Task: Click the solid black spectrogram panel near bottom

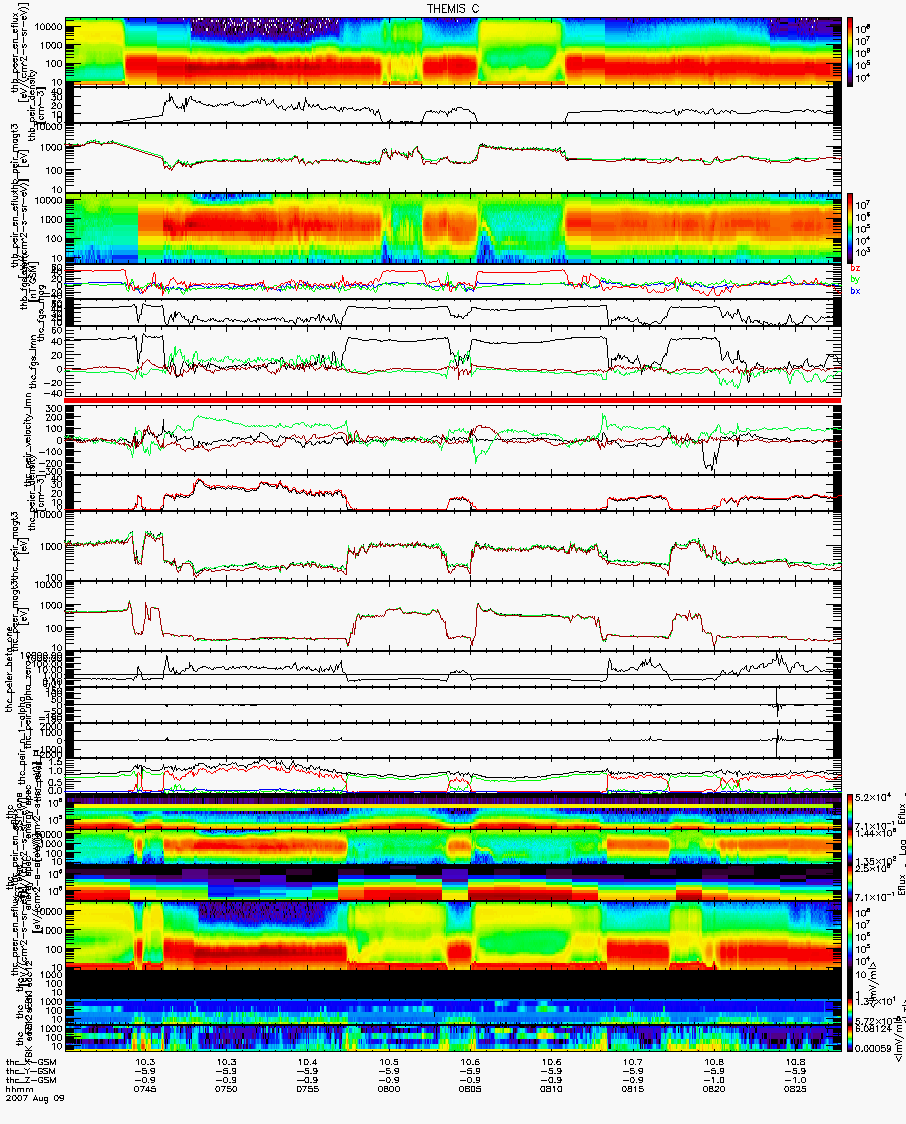Action: tap(454, 983)
